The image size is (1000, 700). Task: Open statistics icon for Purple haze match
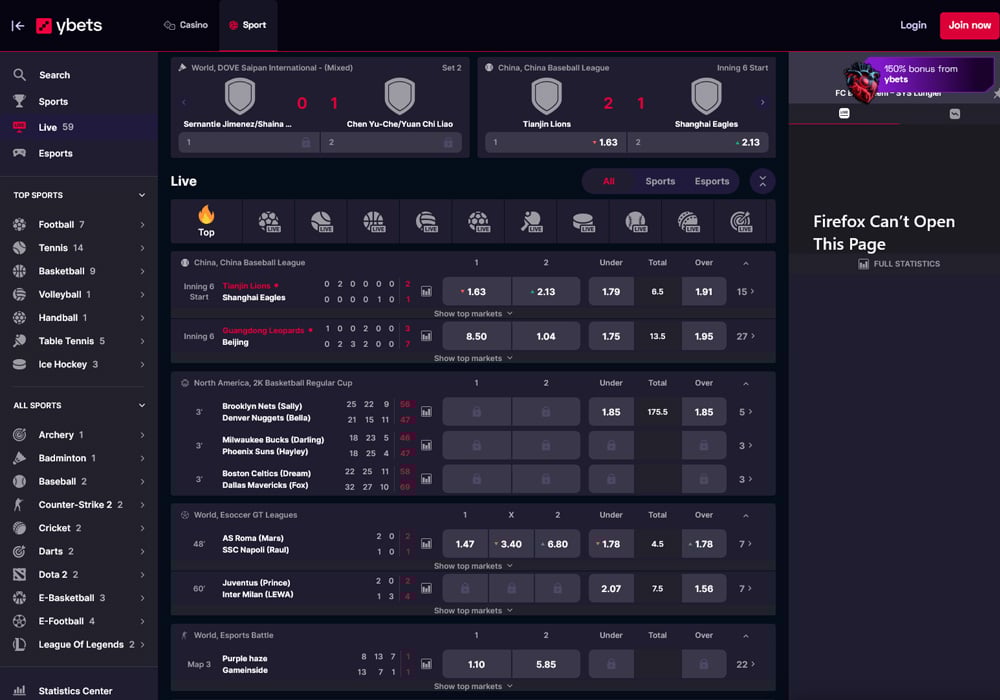tap(426, 664)
